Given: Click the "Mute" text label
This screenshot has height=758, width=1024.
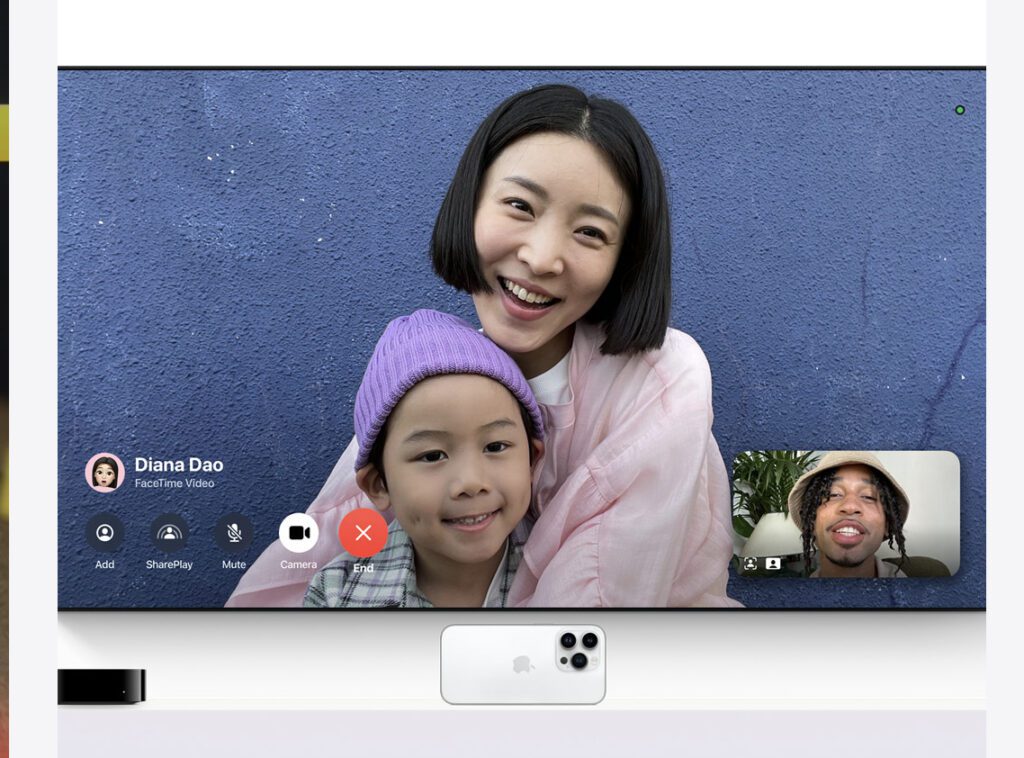Looking at the screenshot, I should tap(234, 565).
